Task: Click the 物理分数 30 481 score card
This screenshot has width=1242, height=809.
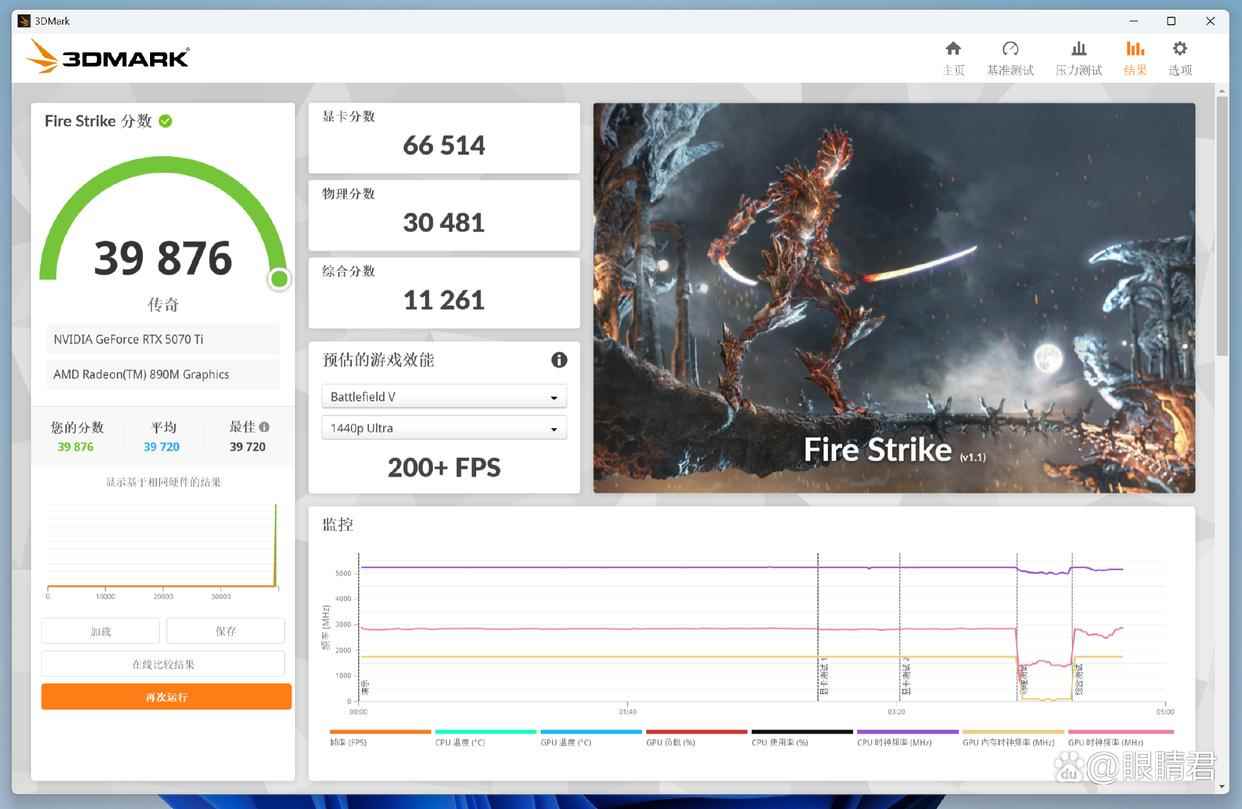Action: (x=444, y=215)
